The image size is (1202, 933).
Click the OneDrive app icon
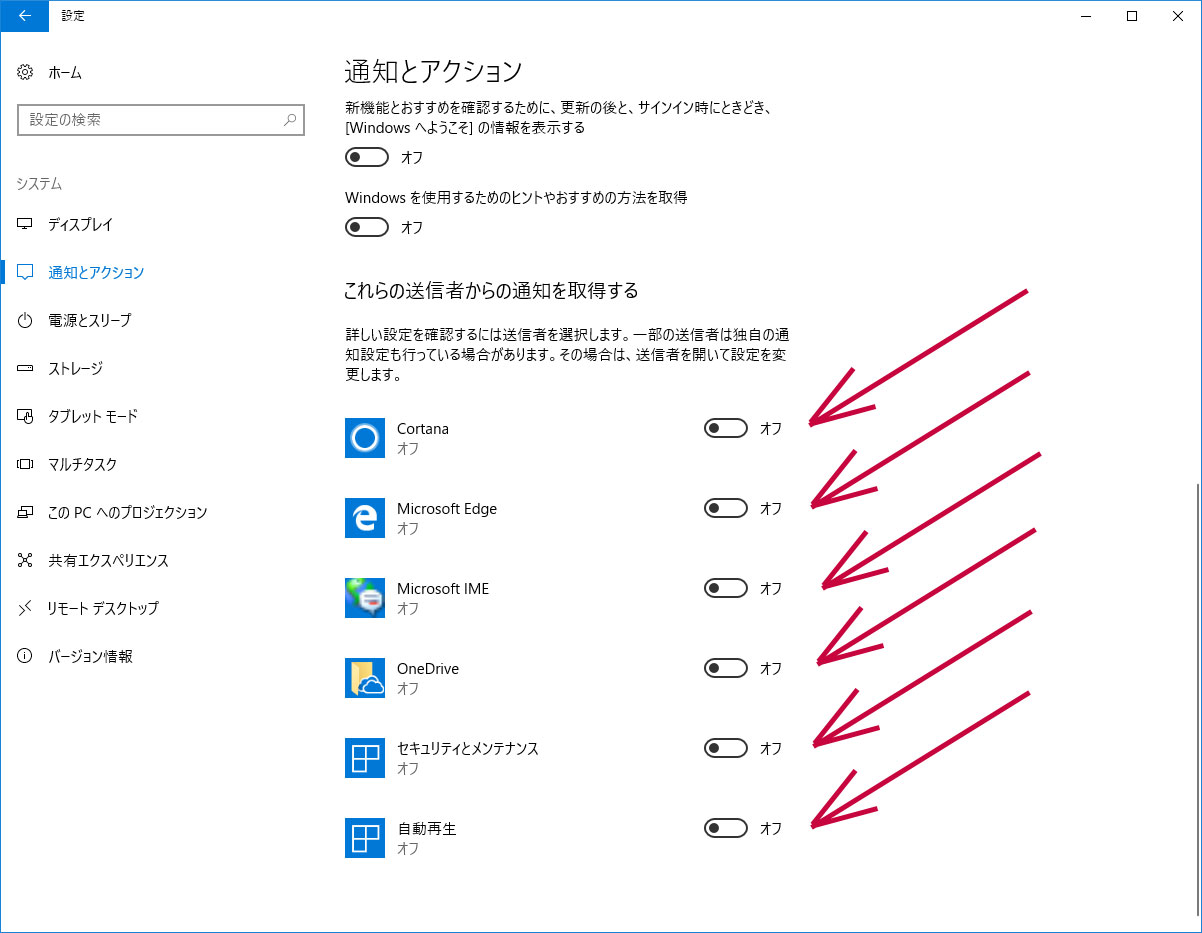(x=365, y=678)
